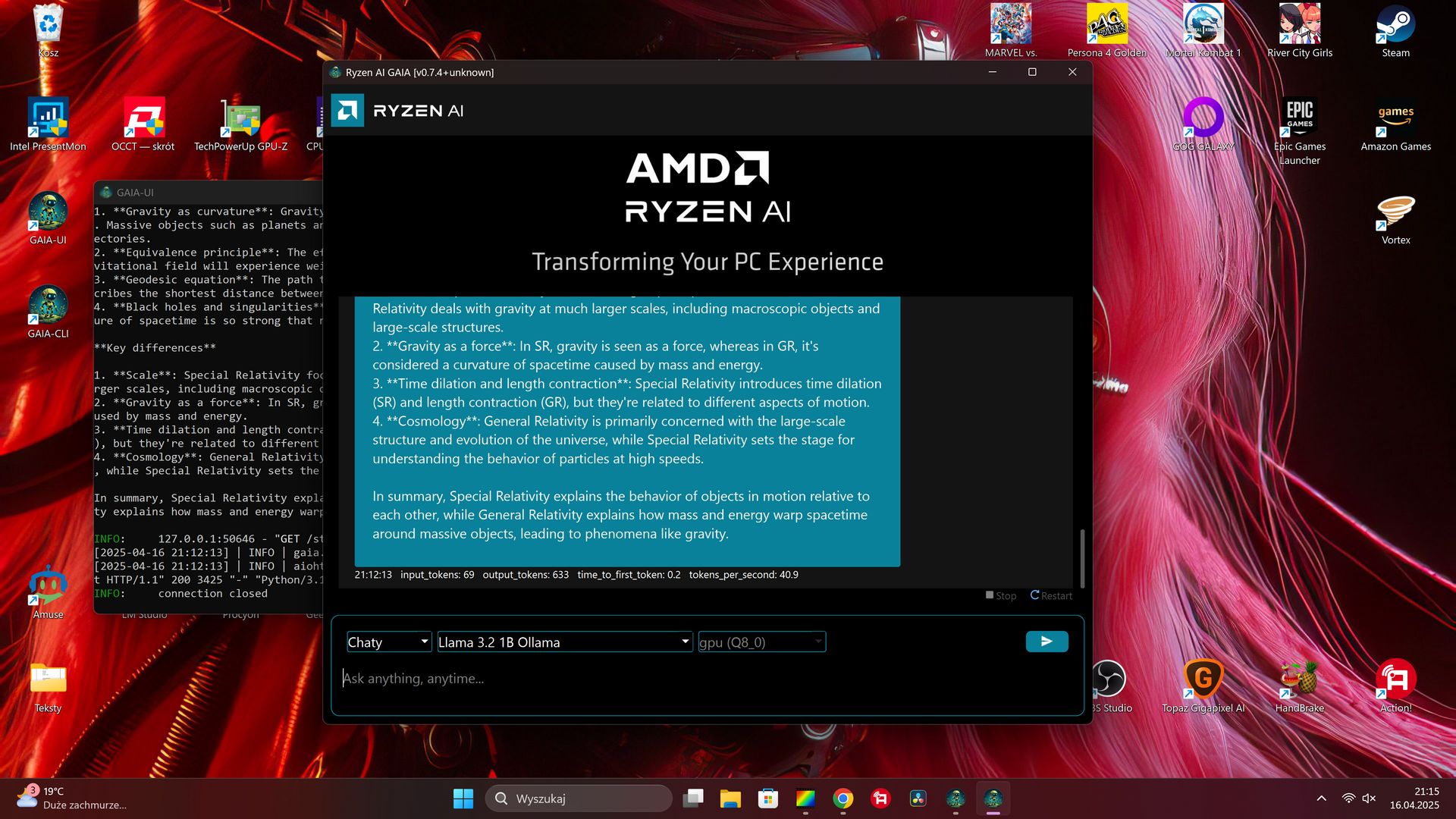Open the Action! desktop icon
The width and height of the screenshot is (1456, 819).
1395,686
